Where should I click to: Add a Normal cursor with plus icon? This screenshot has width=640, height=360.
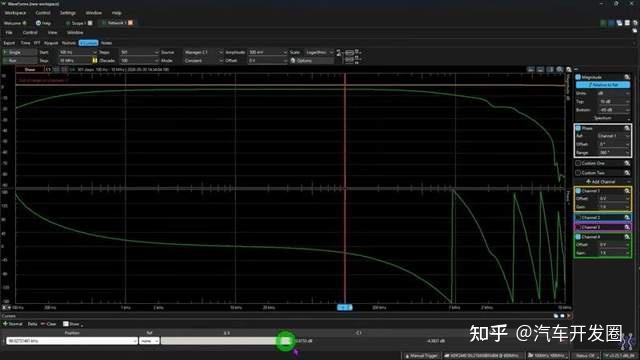click(5, 324)
